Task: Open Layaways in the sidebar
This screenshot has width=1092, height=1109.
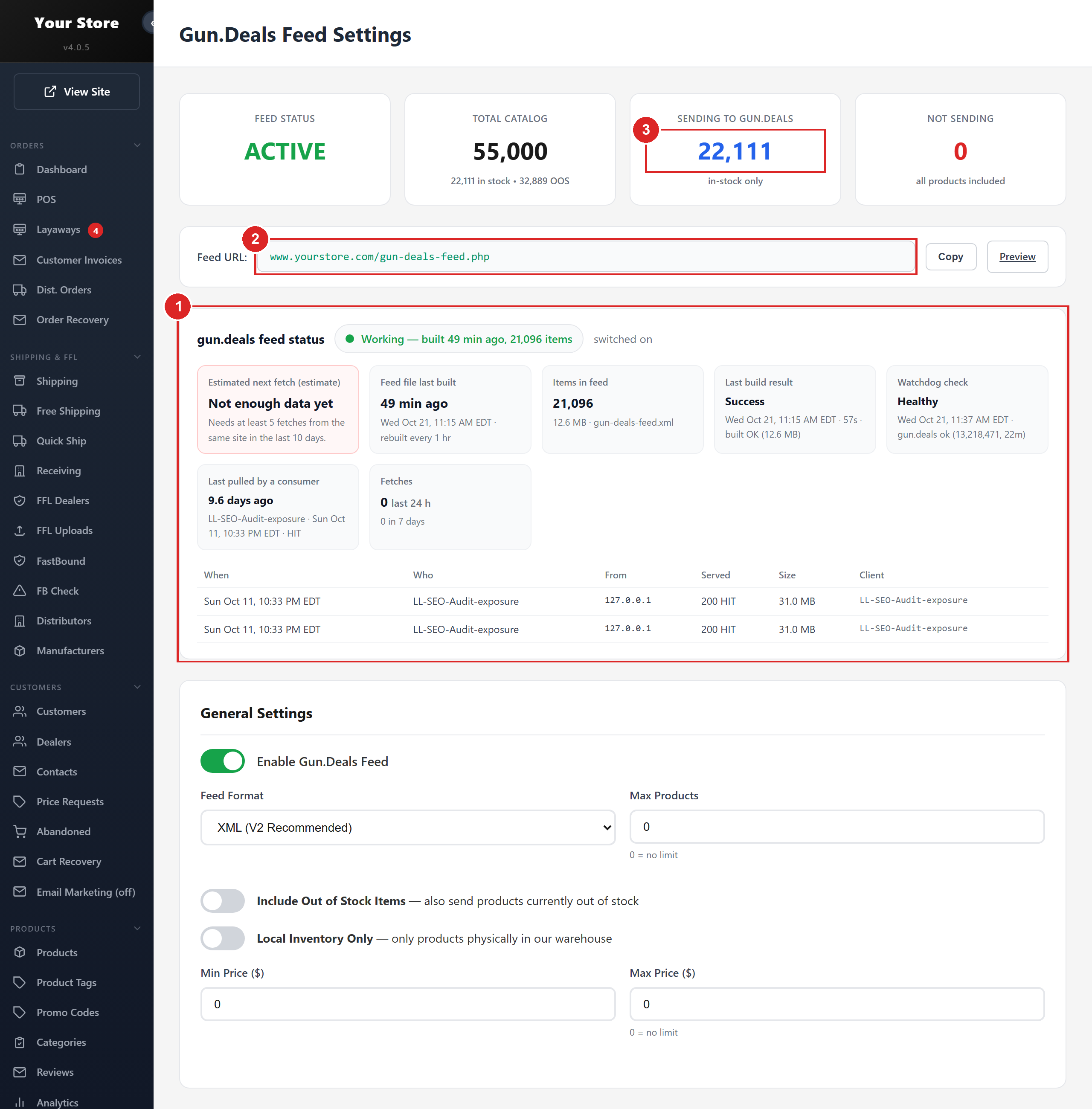Action: 58,229
